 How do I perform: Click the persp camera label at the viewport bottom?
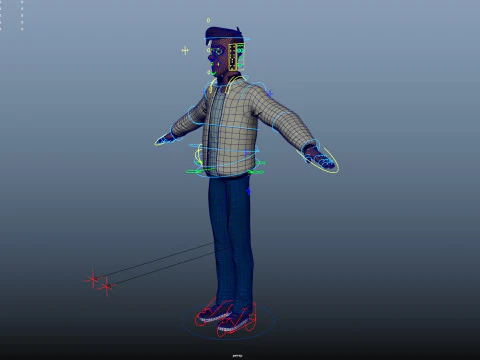coord(237,356)
